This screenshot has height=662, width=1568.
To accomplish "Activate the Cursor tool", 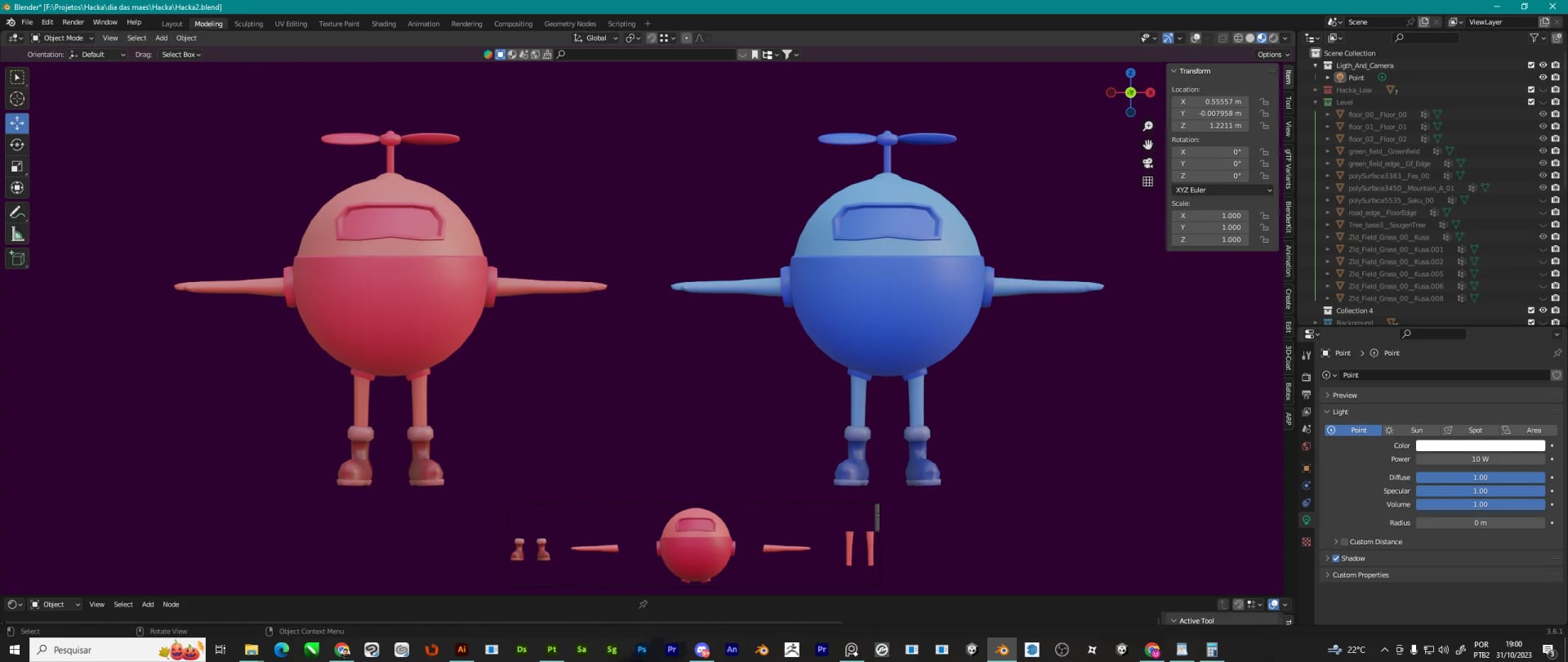I will (x=17, y=99).
